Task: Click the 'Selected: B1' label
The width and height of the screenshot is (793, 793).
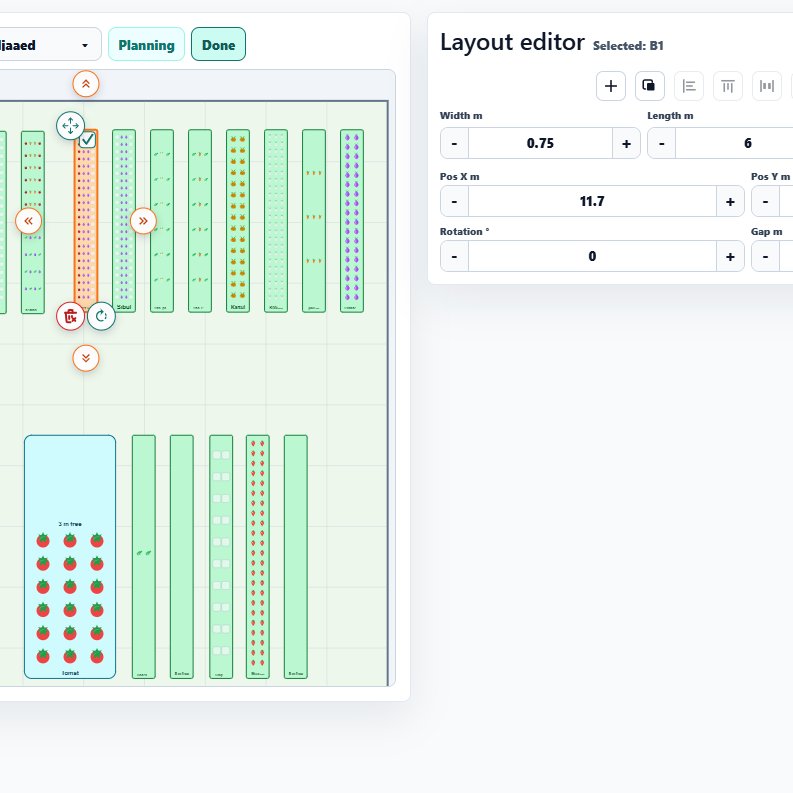Action: (x=628, y=46)
